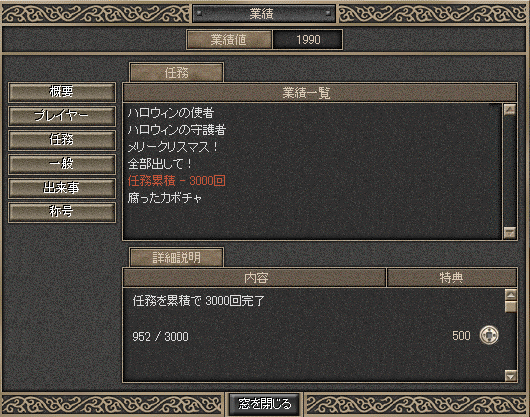Open the 出来事 events category
The height and width of the screenshot is (417, 530).
62,188
